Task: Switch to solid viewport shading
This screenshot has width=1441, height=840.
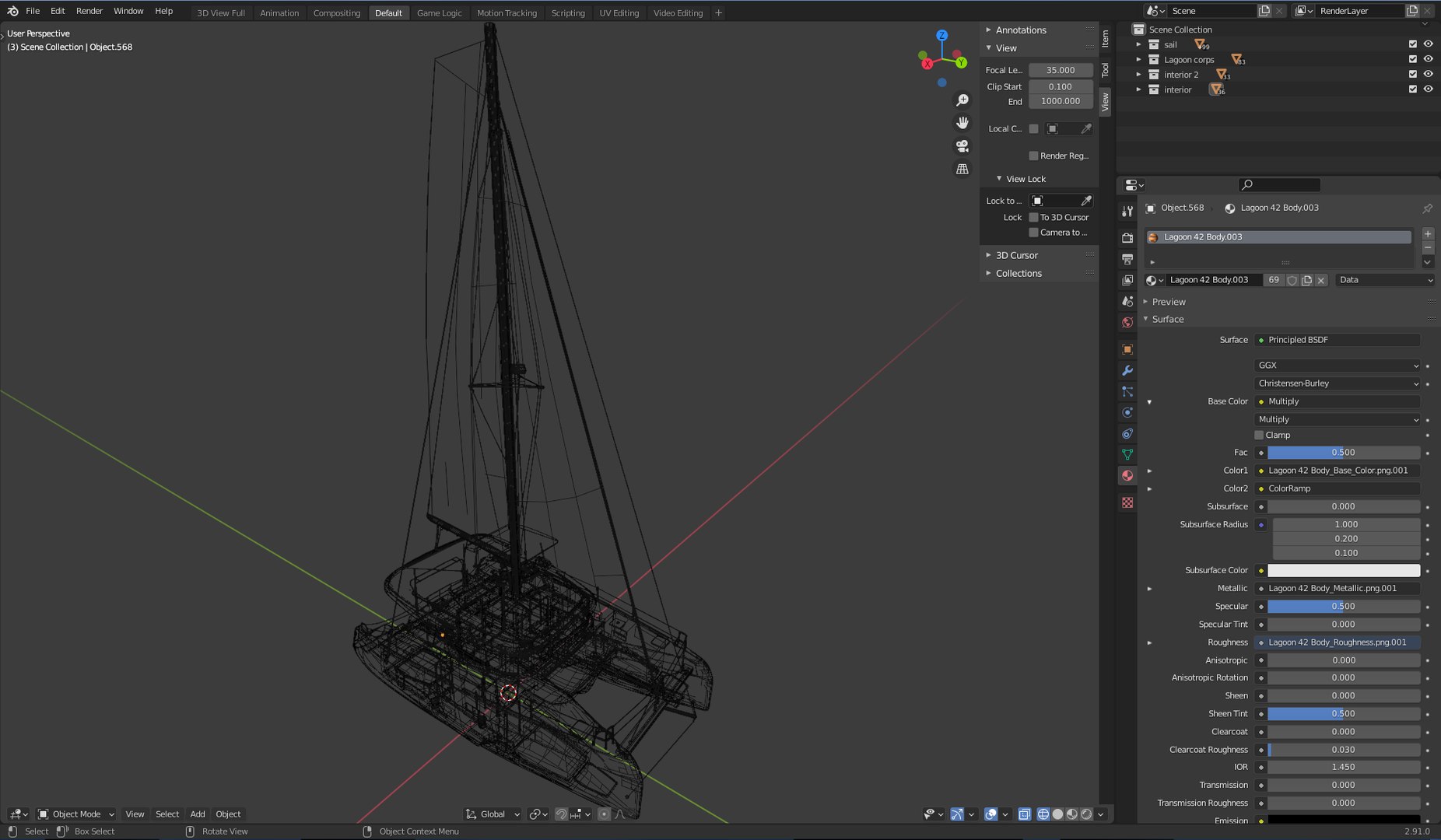Action: point(1057,814)
